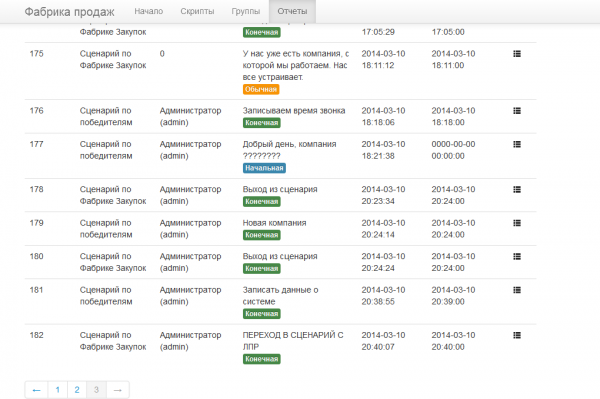
Task: Click the previous page left arrow
Action: pyautogui.click(x=36, y=390)
